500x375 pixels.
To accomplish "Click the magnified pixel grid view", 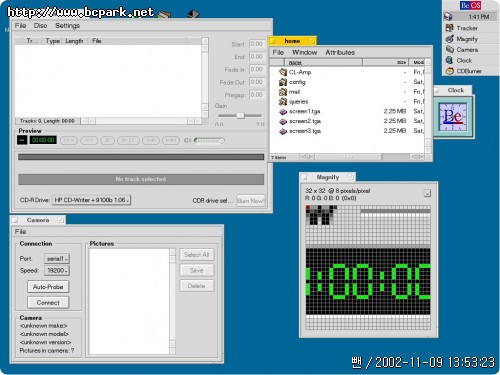I will pos(368,267).
